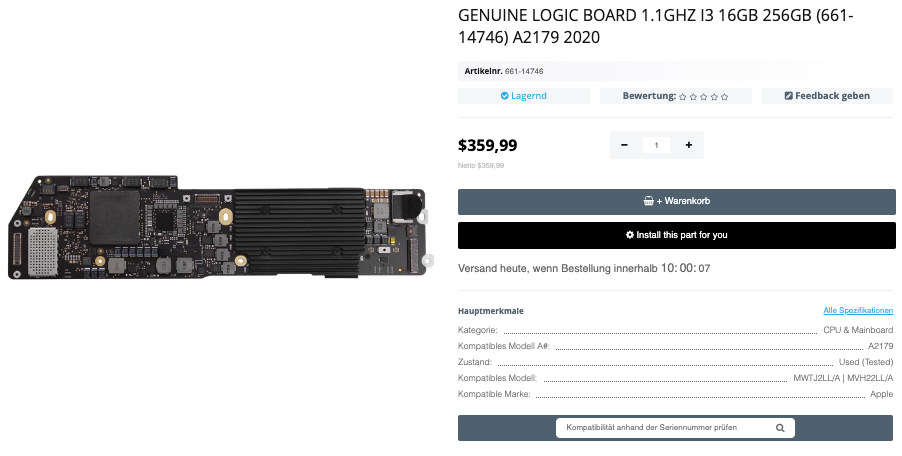Click the Lagernd stock status badge
The width and height of the screenshot is (902, 456).
[524, 96]
